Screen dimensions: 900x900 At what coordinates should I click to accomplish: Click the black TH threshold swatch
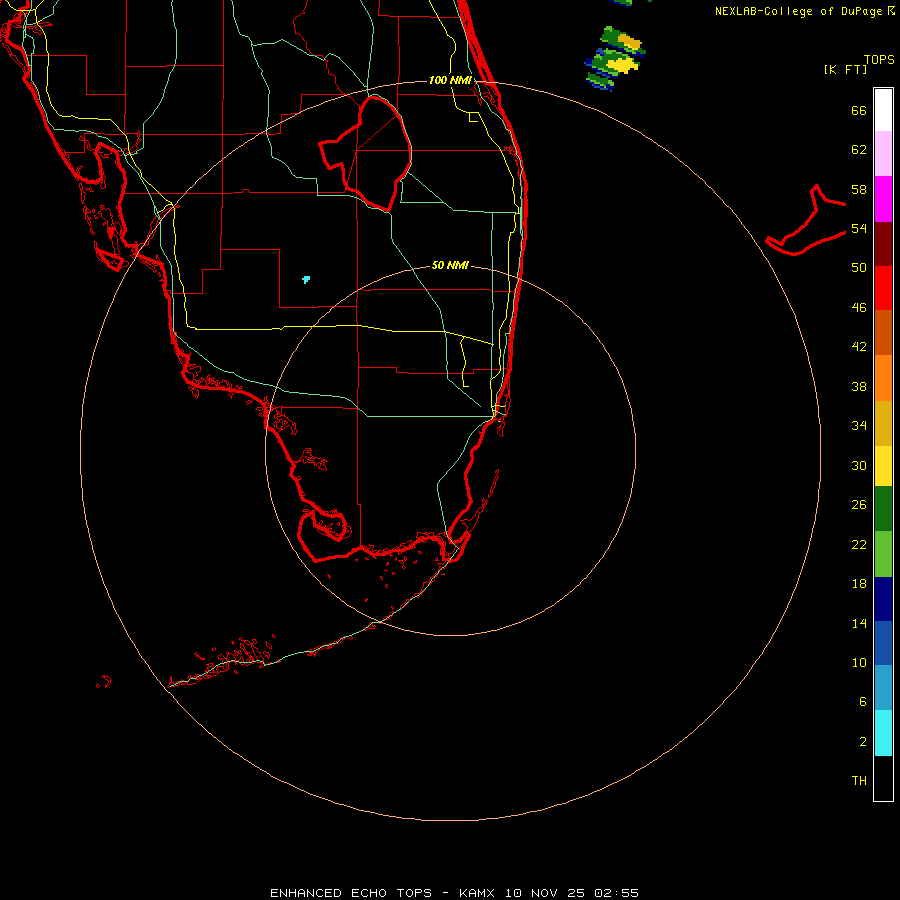[x=883, y=778]
